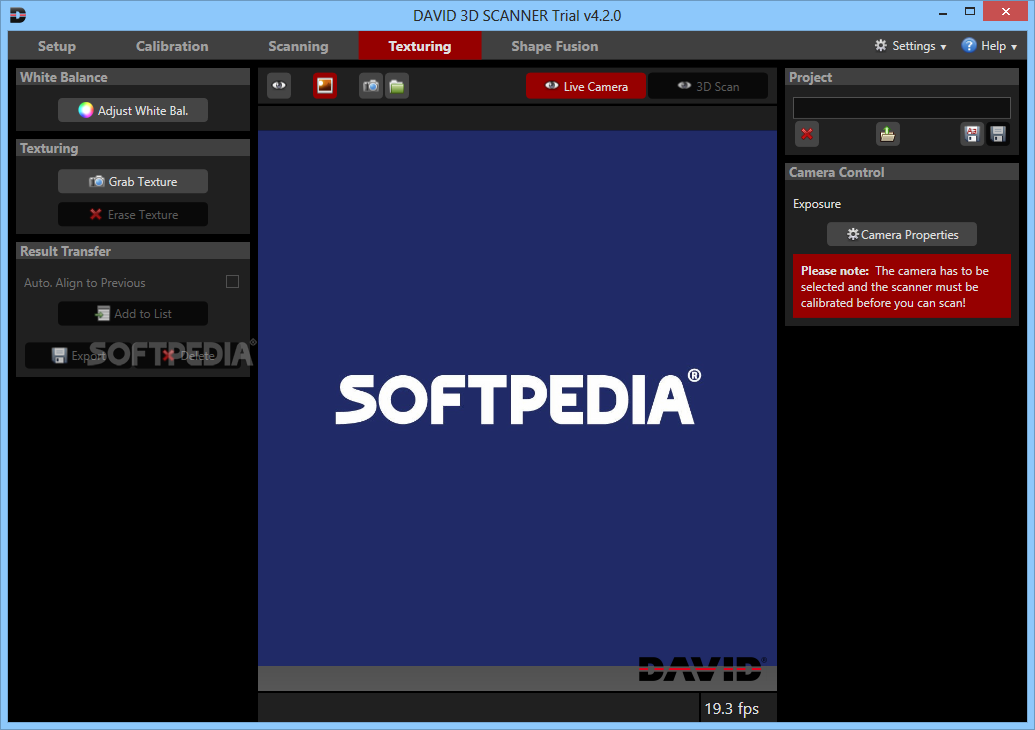Open the Shape Fusion tab
The height and width of the screenshot is (730, 1035).
point(554,46)
